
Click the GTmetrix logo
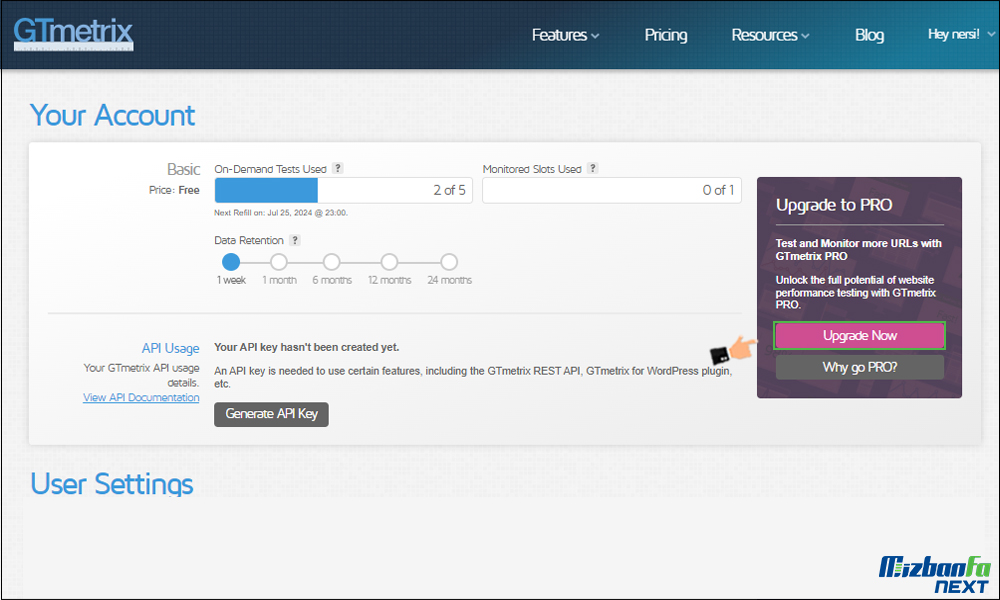(x=73, y=33)
